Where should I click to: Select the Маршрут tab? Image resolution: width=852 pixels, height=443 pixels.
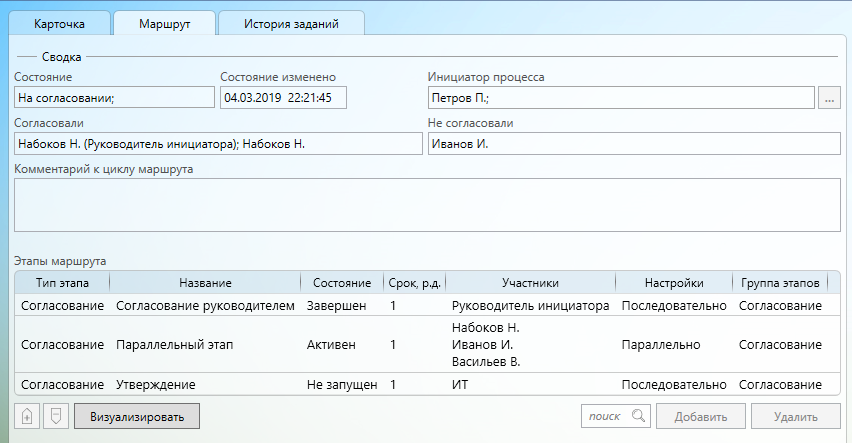pos(162,22)
